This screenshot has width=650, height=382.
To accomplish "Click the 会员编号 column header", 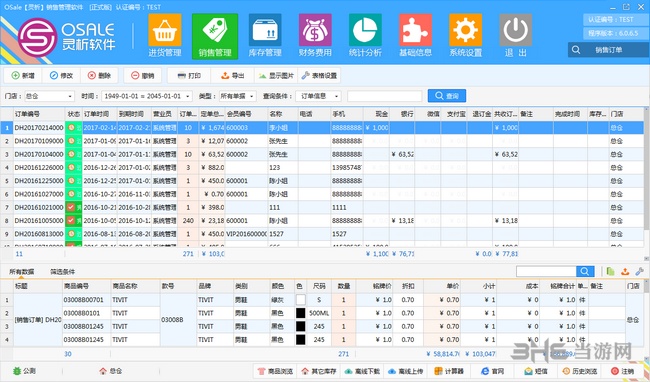I will click(x=246, y=114).
